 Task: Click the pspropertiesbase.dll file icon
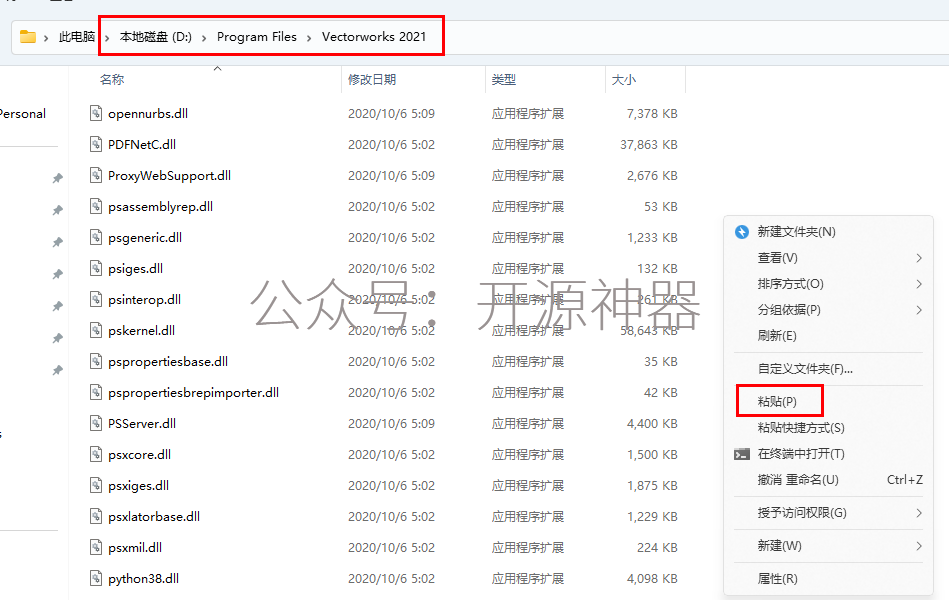click(96, 361)
